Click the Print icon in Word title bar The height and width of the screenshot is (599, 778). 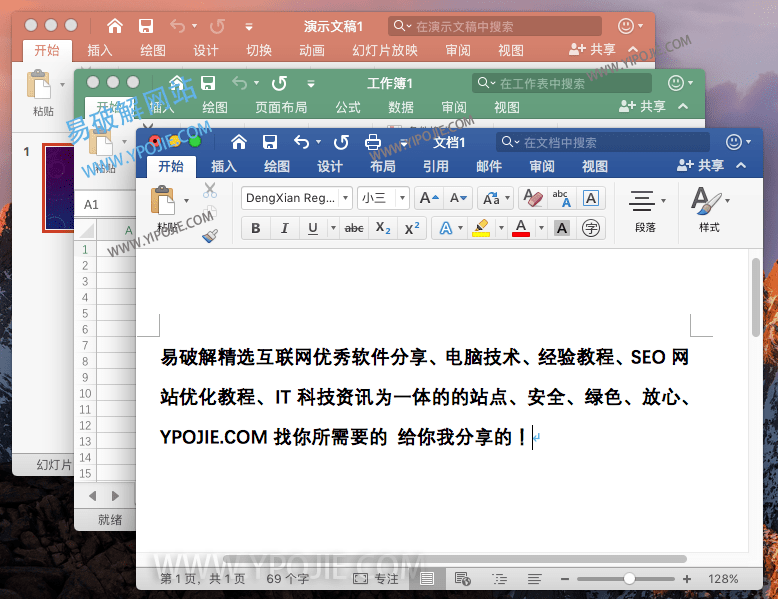[x=373, y=142]
